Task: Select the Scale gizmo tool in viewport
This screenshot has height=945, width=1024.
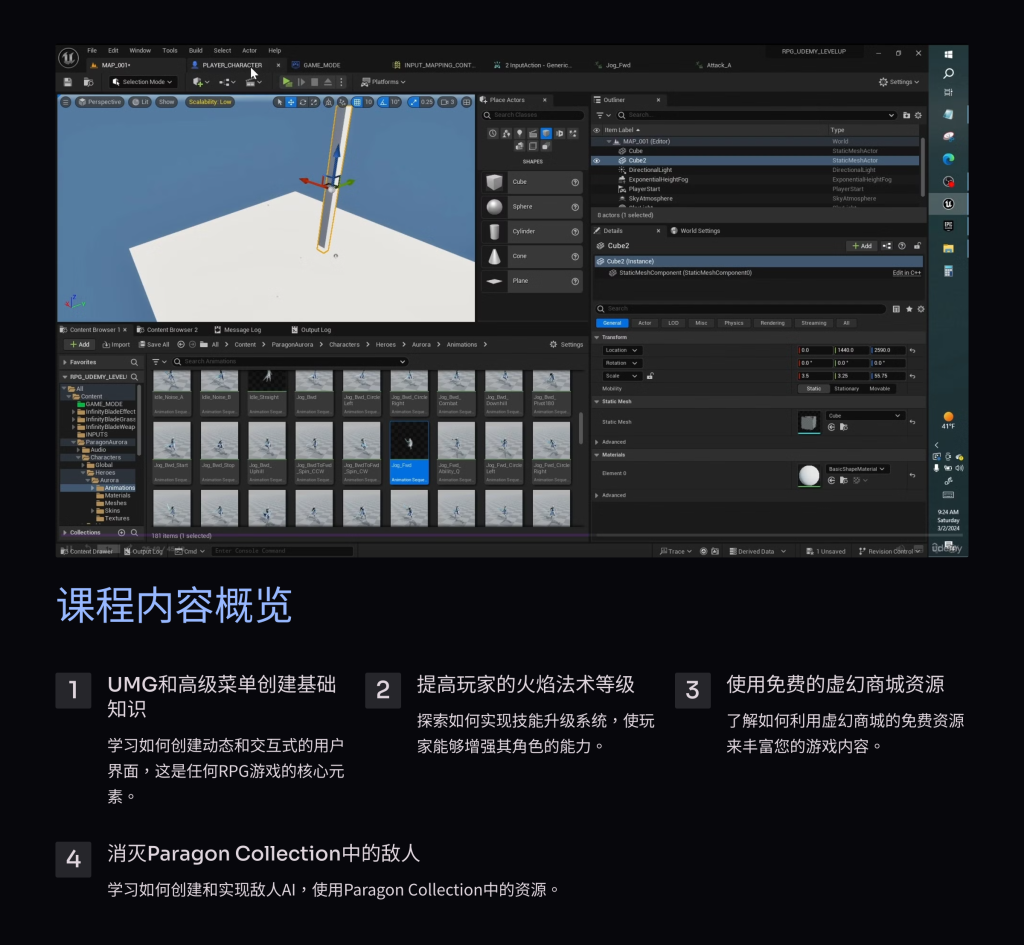Action: tap(314, 102)
